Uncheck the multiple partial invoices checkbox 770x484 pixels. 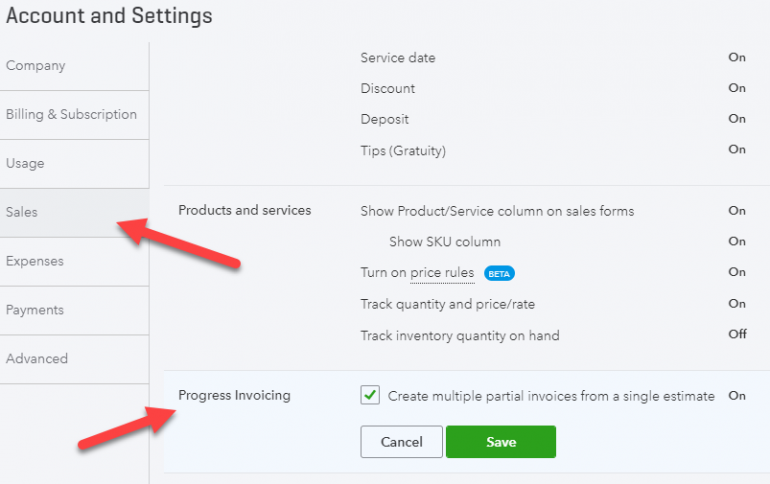(370, 396)
